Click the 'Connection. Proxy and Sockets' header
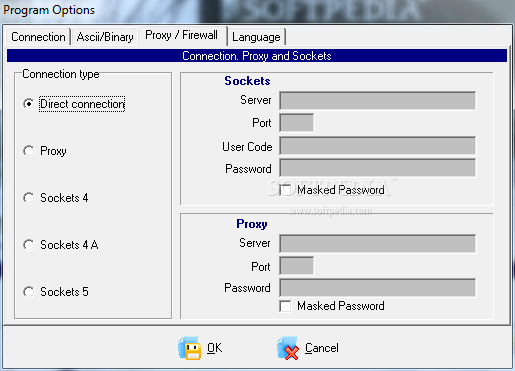The width and height of the screenshot is (515, 371). click(257, 56)
